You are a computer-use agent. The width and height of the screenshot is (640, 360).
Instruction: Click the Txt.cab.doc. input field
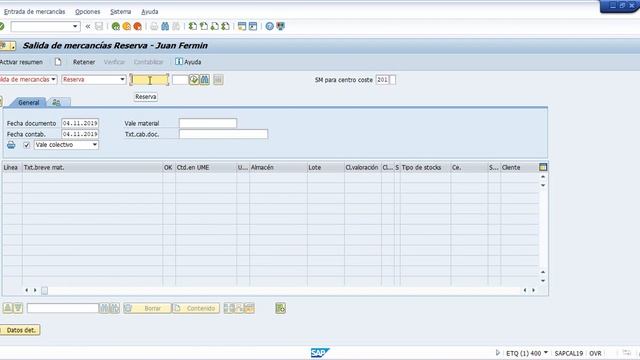(x=223, y=134)
